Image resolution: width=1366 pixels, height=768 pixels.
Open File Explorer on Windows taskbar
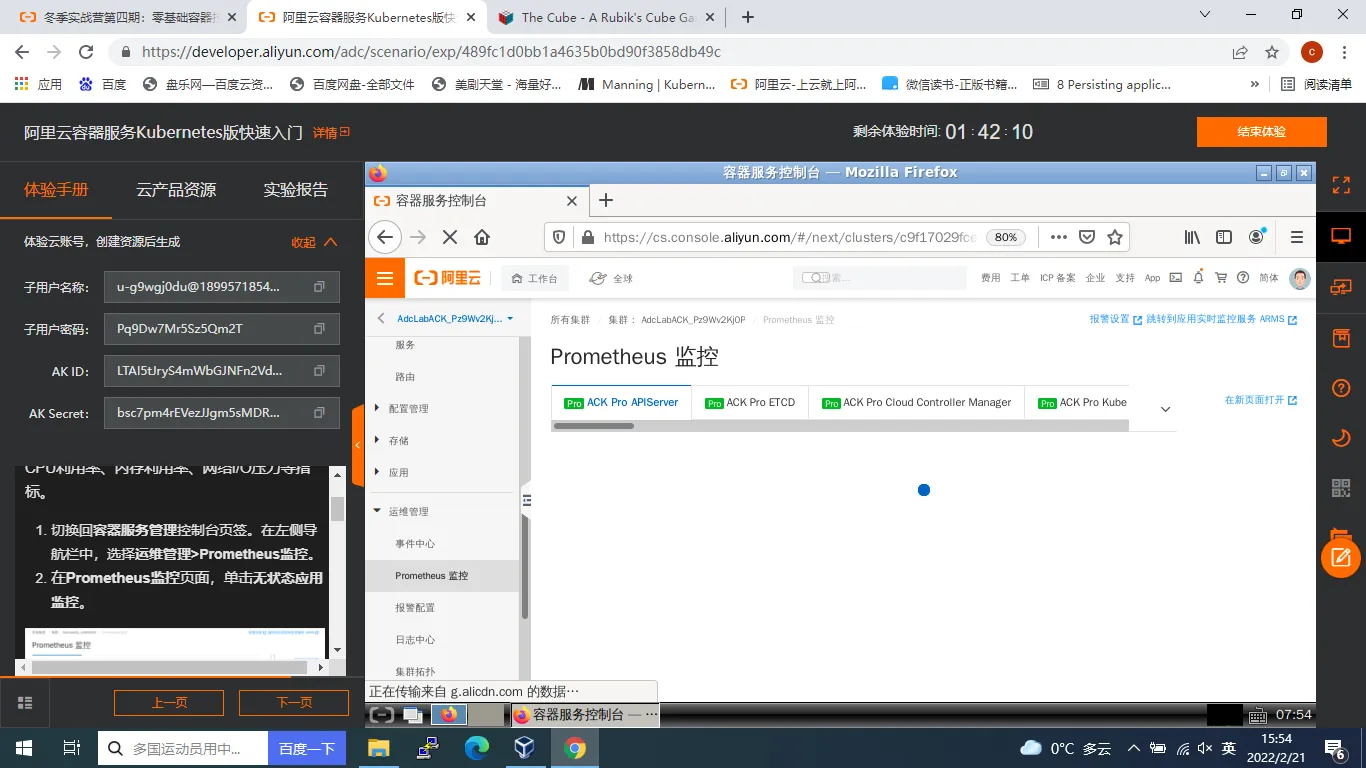click(x=379, y=748)
